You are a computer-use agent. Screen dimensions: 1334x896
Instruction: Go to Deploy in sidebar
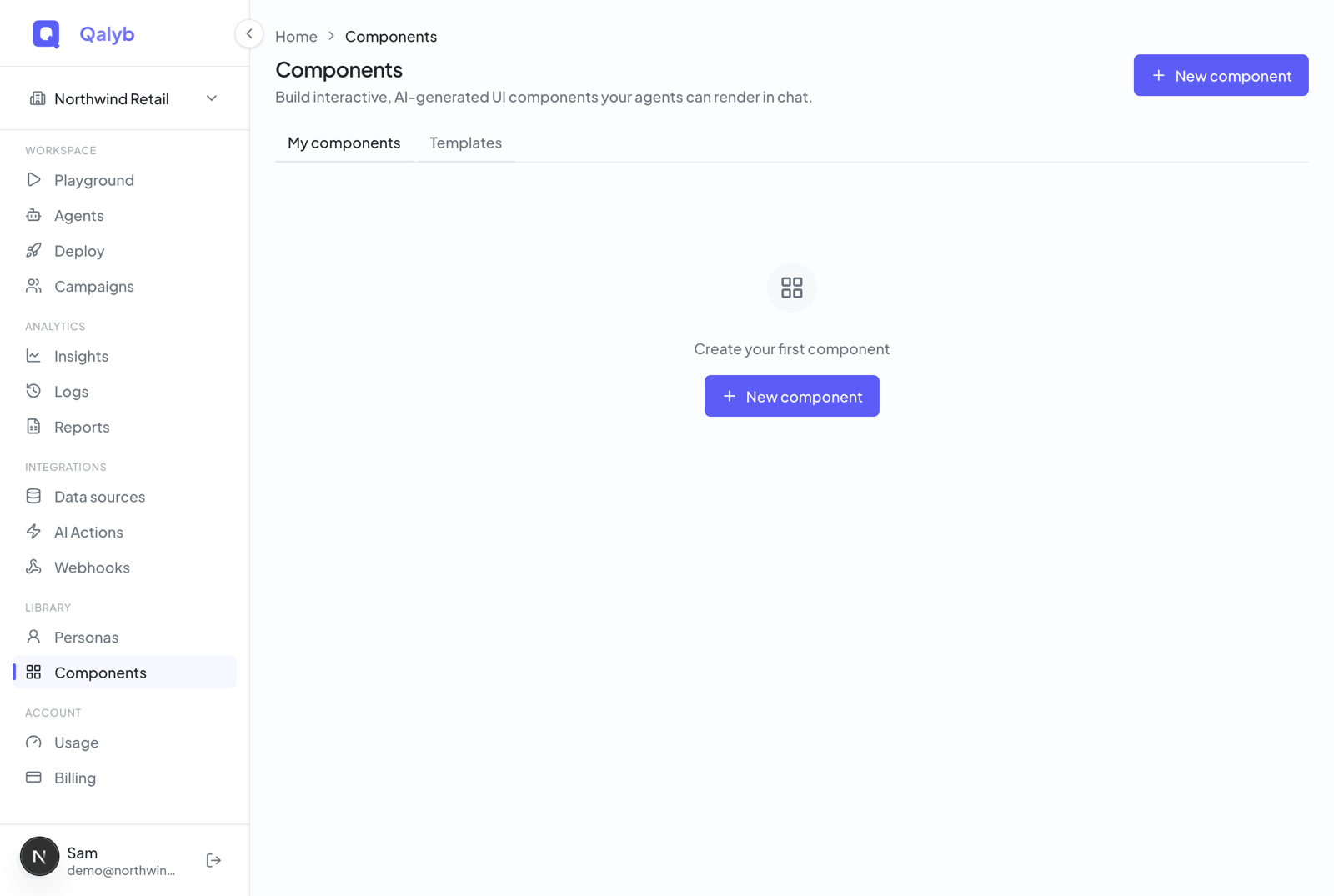pos(125,251)
